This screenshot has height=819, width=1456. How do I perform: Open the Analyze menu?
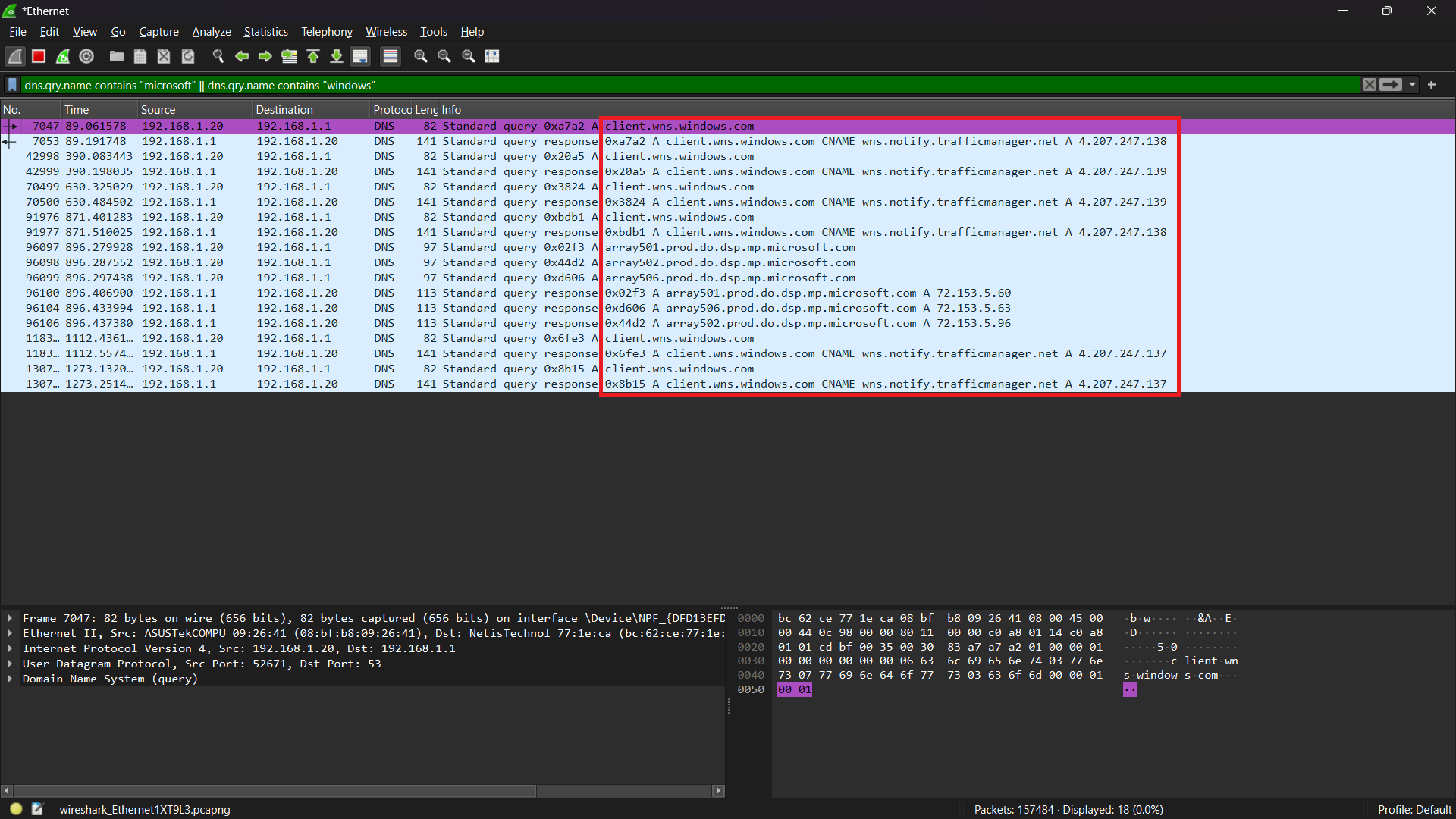[211, 32]
